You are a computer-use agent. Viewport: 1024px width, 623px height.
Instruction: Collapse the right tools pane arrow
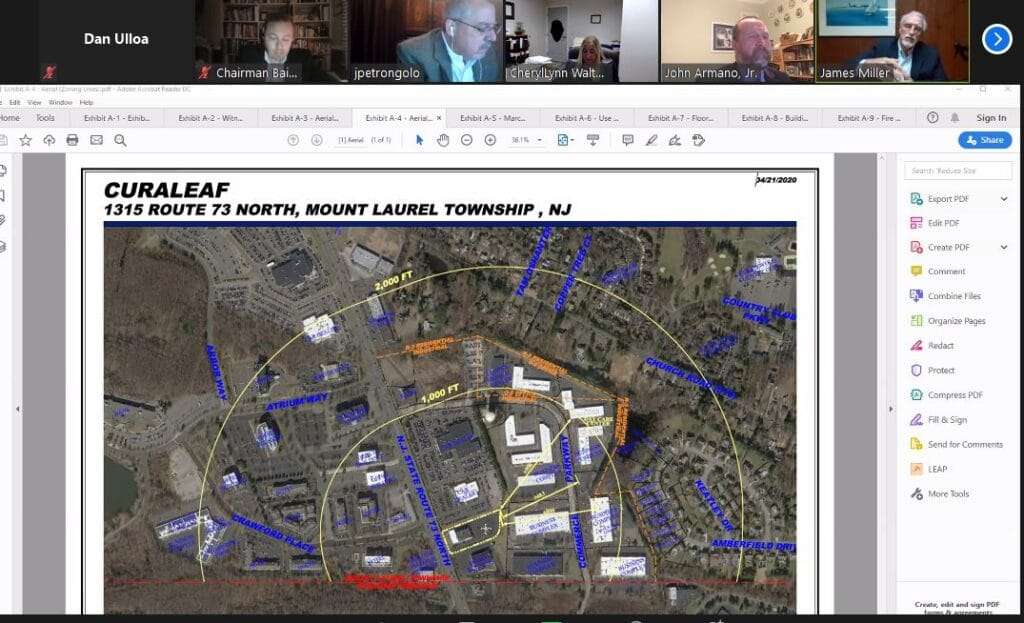[891, 409]
